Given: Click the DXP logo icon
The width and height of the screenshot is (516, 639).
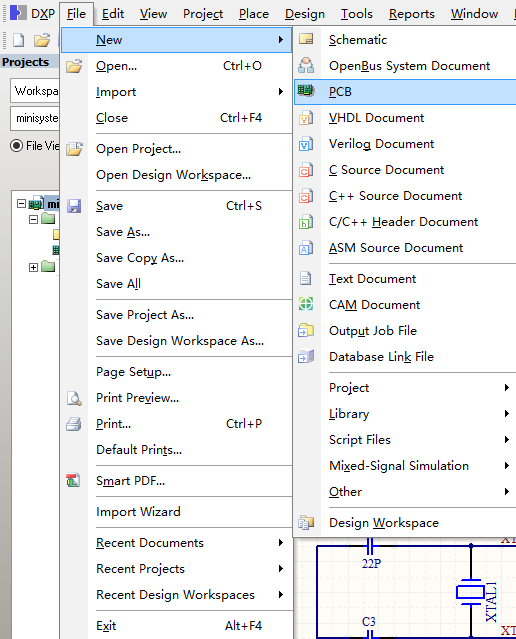Looking at the screenshot, I should [18, 13].
